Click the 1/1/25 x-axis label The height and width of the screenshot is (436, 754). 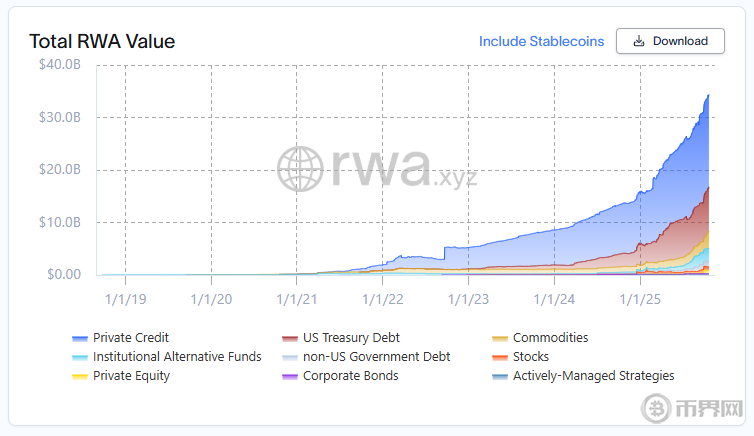(640, 298)
